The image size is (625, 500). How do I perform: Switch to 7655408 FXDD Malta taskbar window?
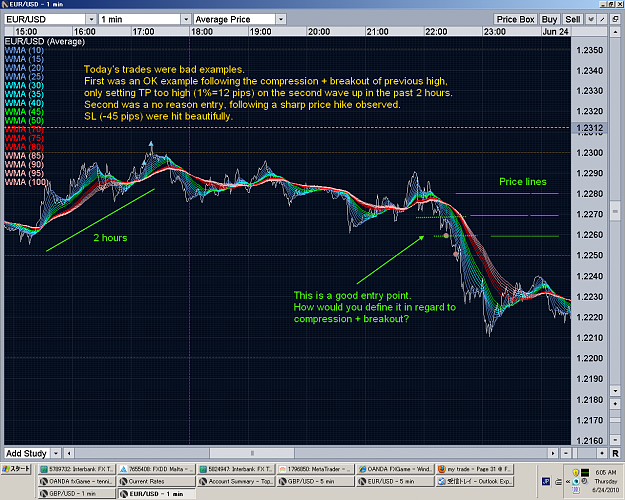click(157, 469)
